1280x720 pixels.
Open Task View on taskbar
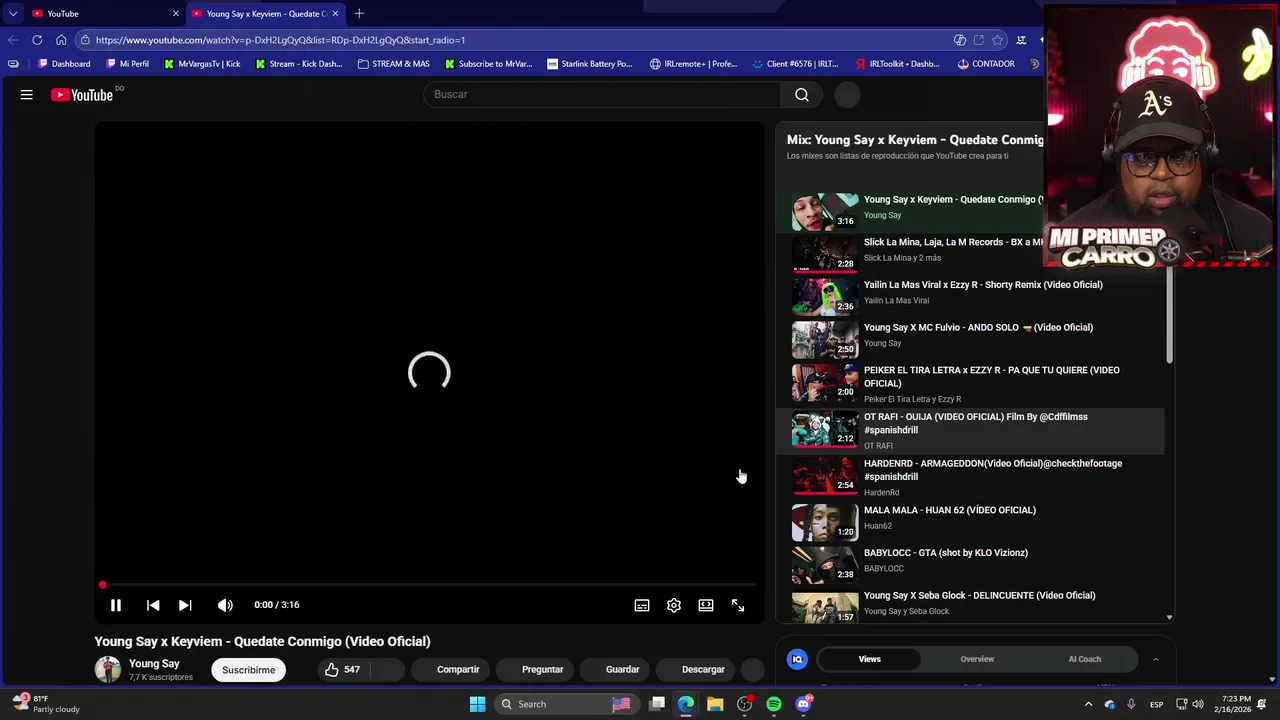click(x=657, y=704)
